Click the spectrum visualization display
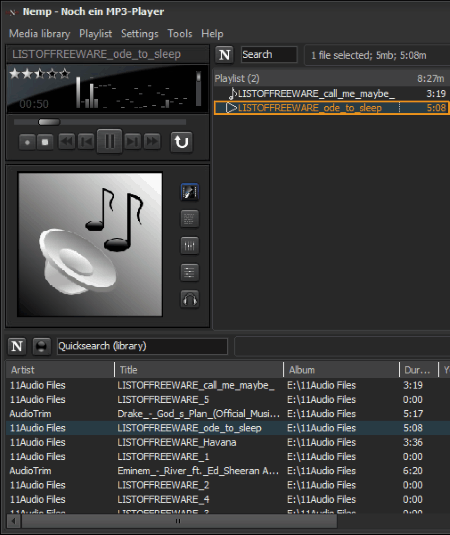The width and height of the screenshot is (450, 535). pyautogui.click(x=132, y=91)
